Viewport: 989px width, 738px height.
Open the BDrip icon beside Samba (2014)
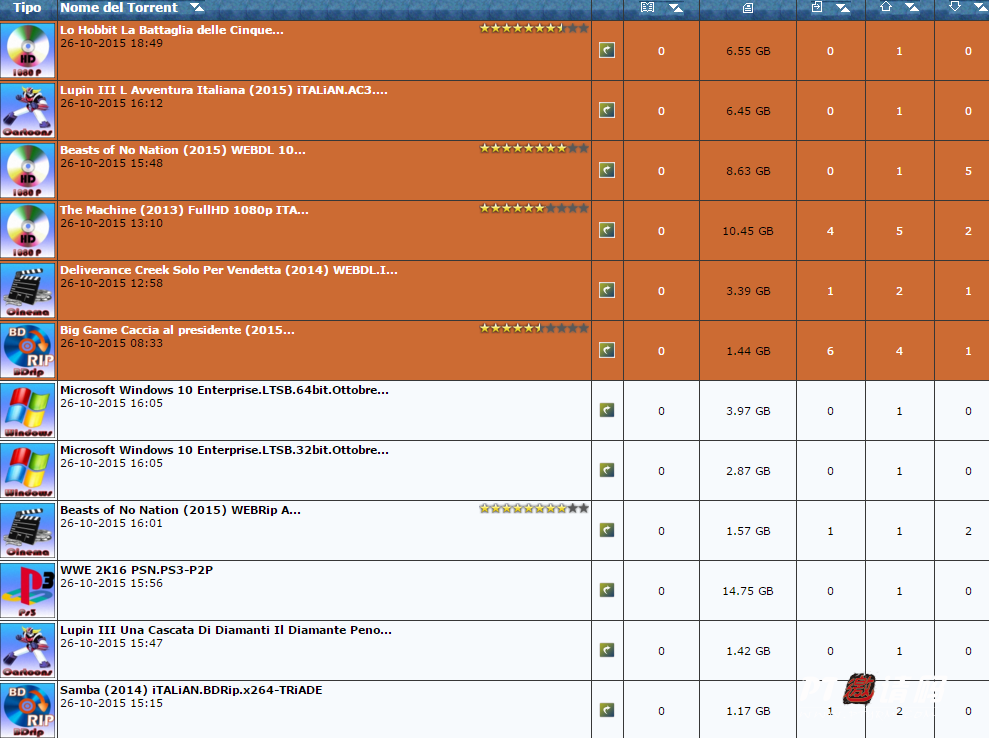[28, 710]
